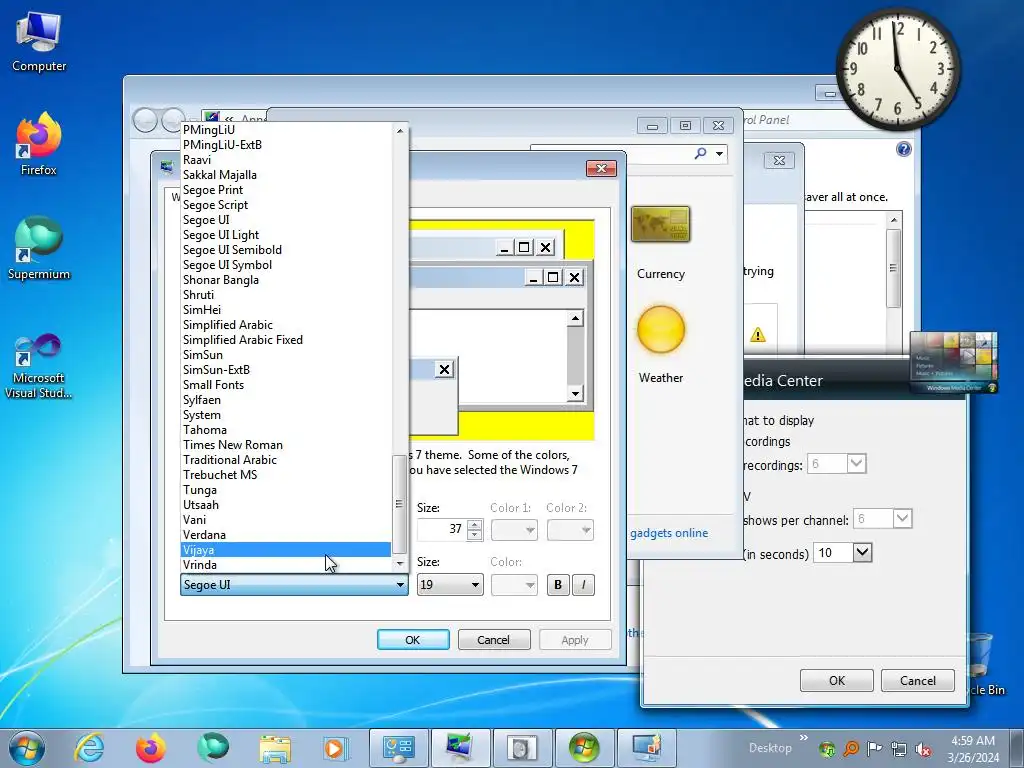Switch to display settings taskbar window

[646, 748]
